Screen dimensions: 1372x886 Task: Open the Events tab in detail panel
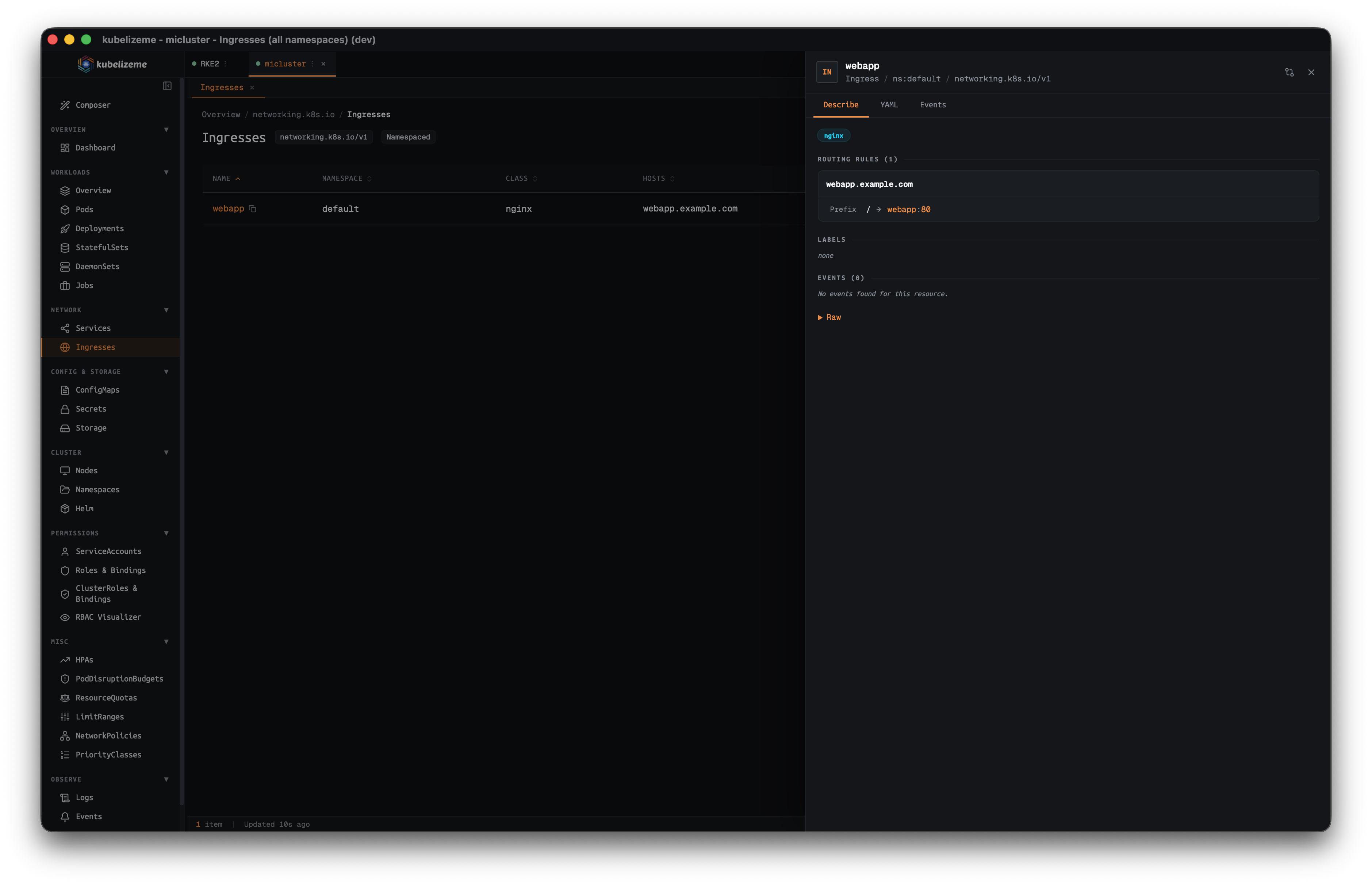click(x=933, y=105)
